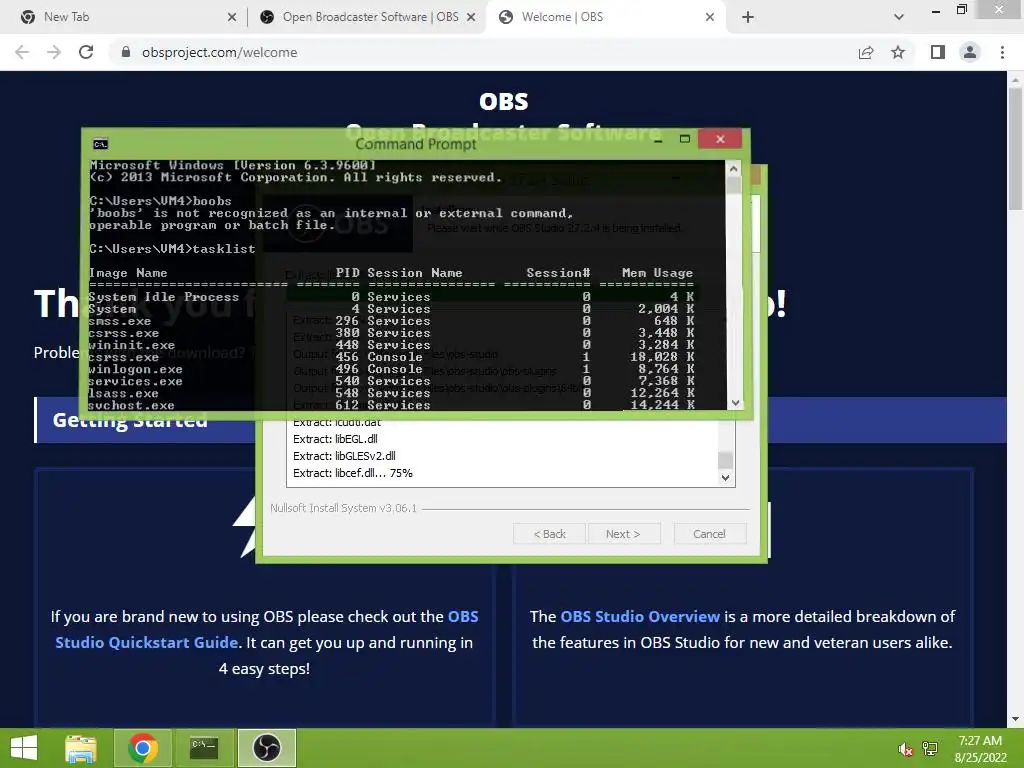Open a new Chrome tab
This screenshot has height=768, width=1024.
click(x=748, y=17)
